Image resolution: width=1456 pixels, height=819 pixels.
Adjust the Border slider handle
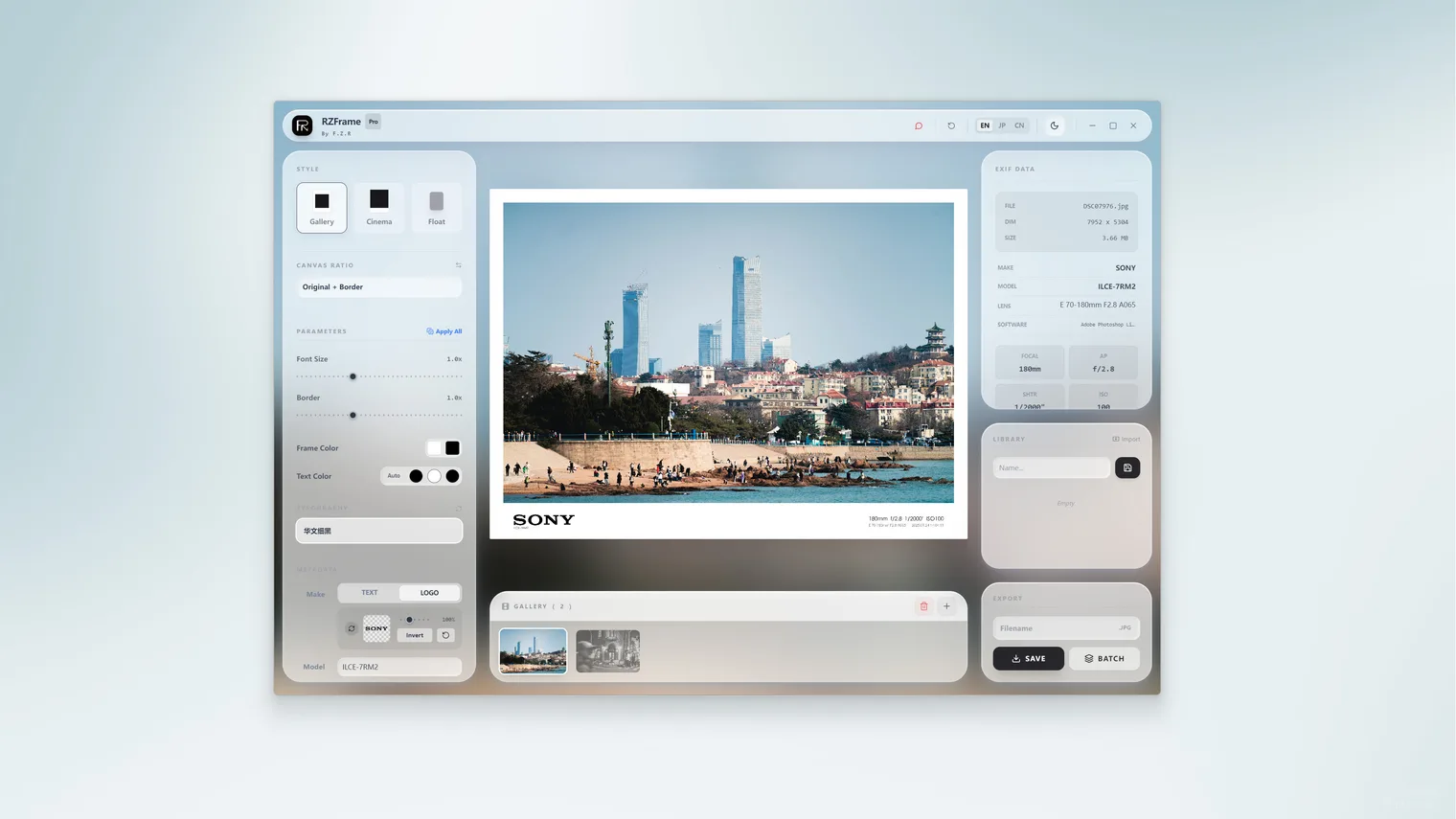click(x=353, y=415)
